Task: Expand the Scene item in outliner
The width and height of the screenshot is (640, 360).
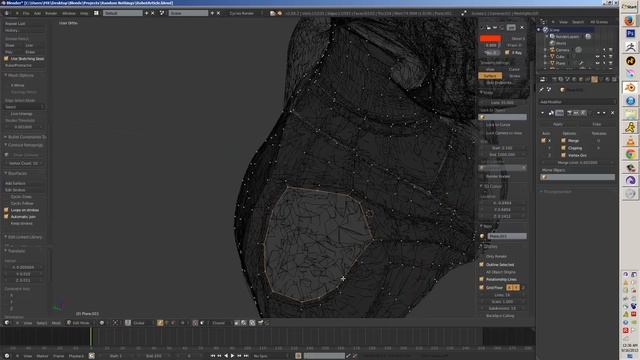Action: point(539,30)
